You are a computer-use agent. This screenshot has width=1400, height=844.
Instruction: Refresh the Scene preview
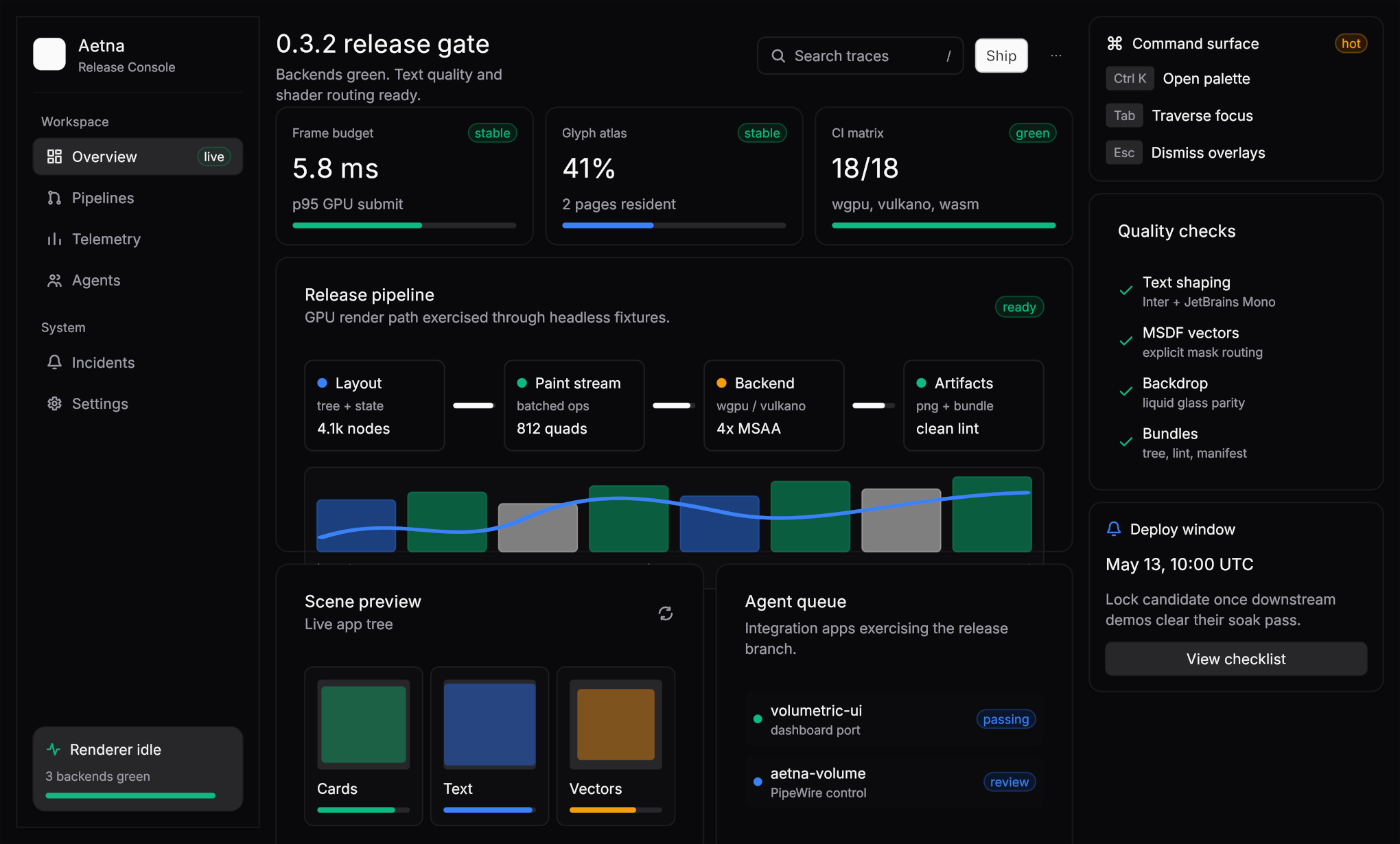[x=666, y=613]
